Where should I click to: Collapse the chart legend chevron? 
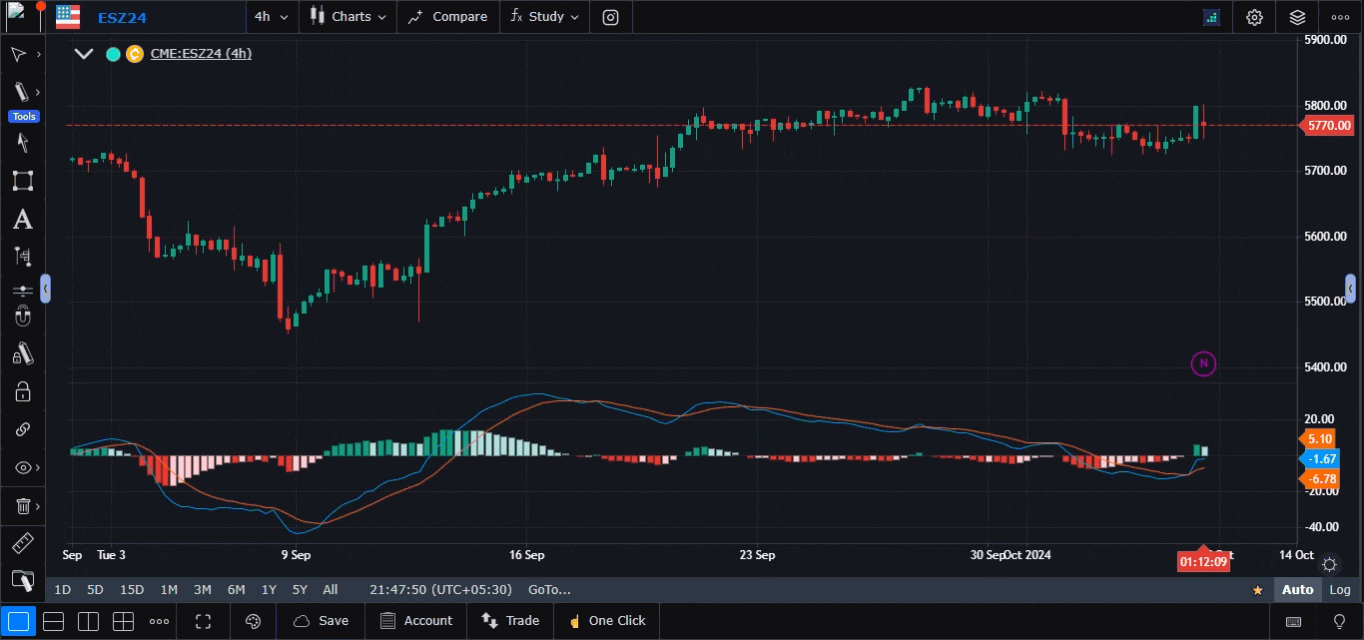[x=84, y=54]
